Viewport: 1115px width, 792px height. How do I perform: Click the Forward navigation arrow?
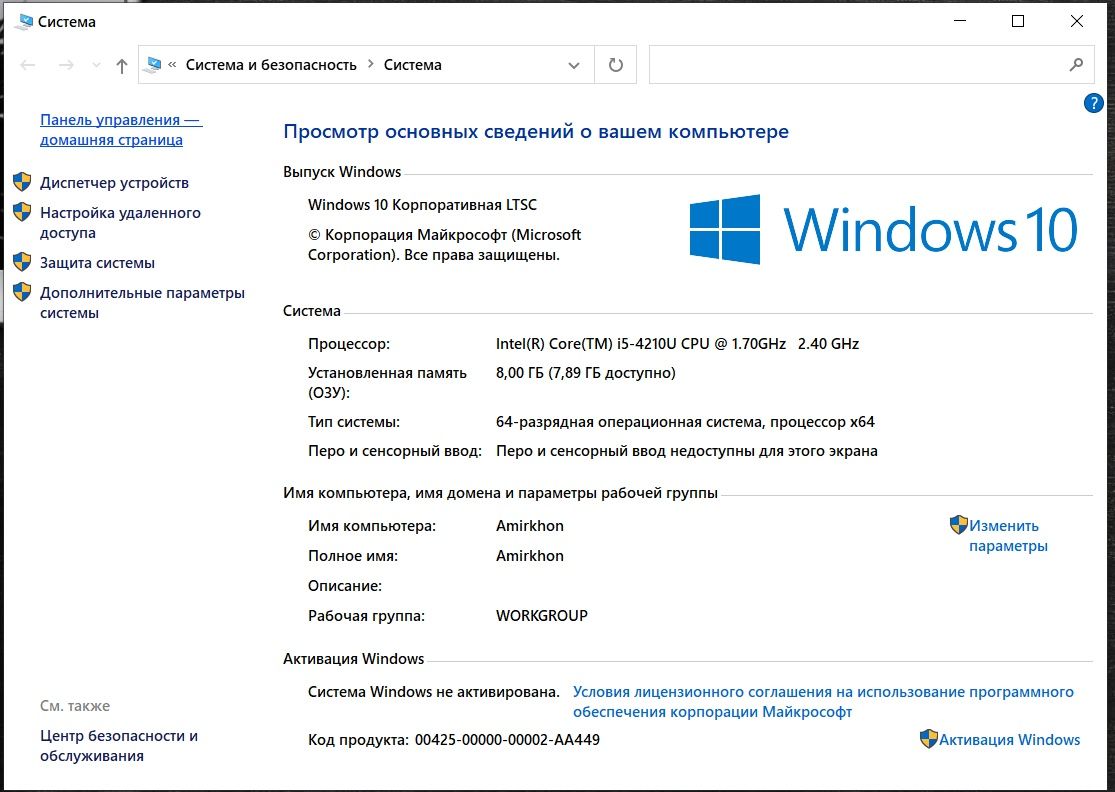pyautogui.click(x=66, y=65)
